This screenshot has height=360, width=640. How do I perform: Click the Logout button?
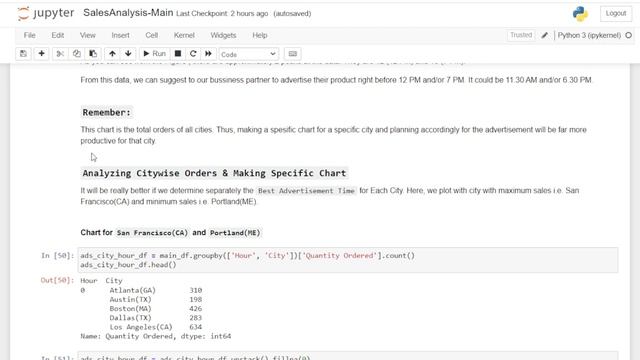point(616,13)
